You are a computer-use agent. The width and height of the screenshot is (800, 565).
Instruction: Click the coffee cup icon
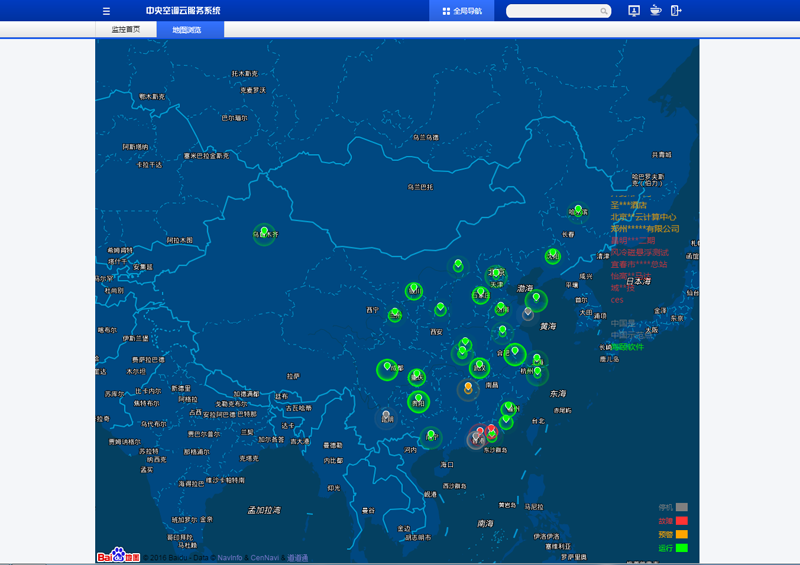(x=656, y=10)
